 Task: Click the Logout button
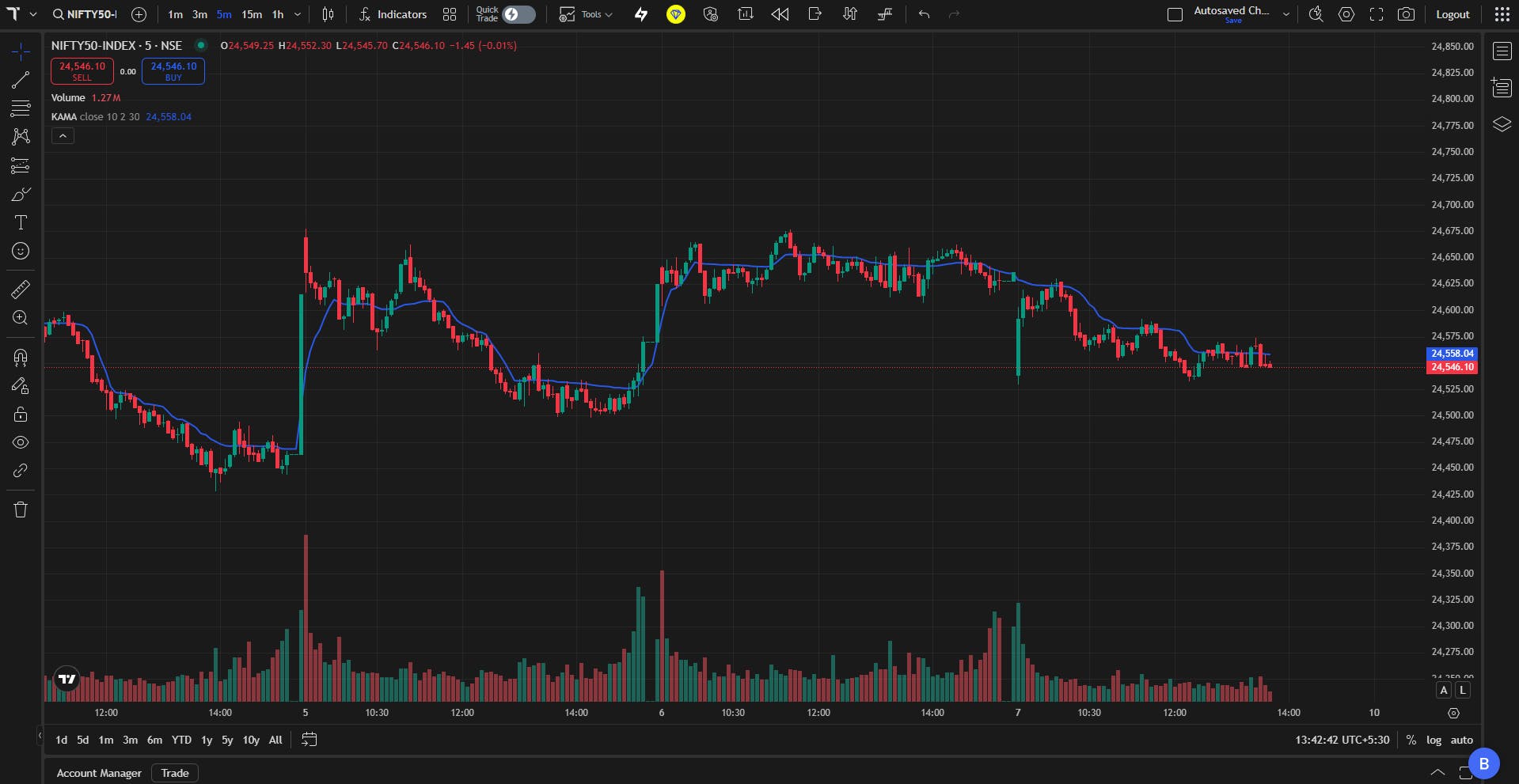[1453, 14]
